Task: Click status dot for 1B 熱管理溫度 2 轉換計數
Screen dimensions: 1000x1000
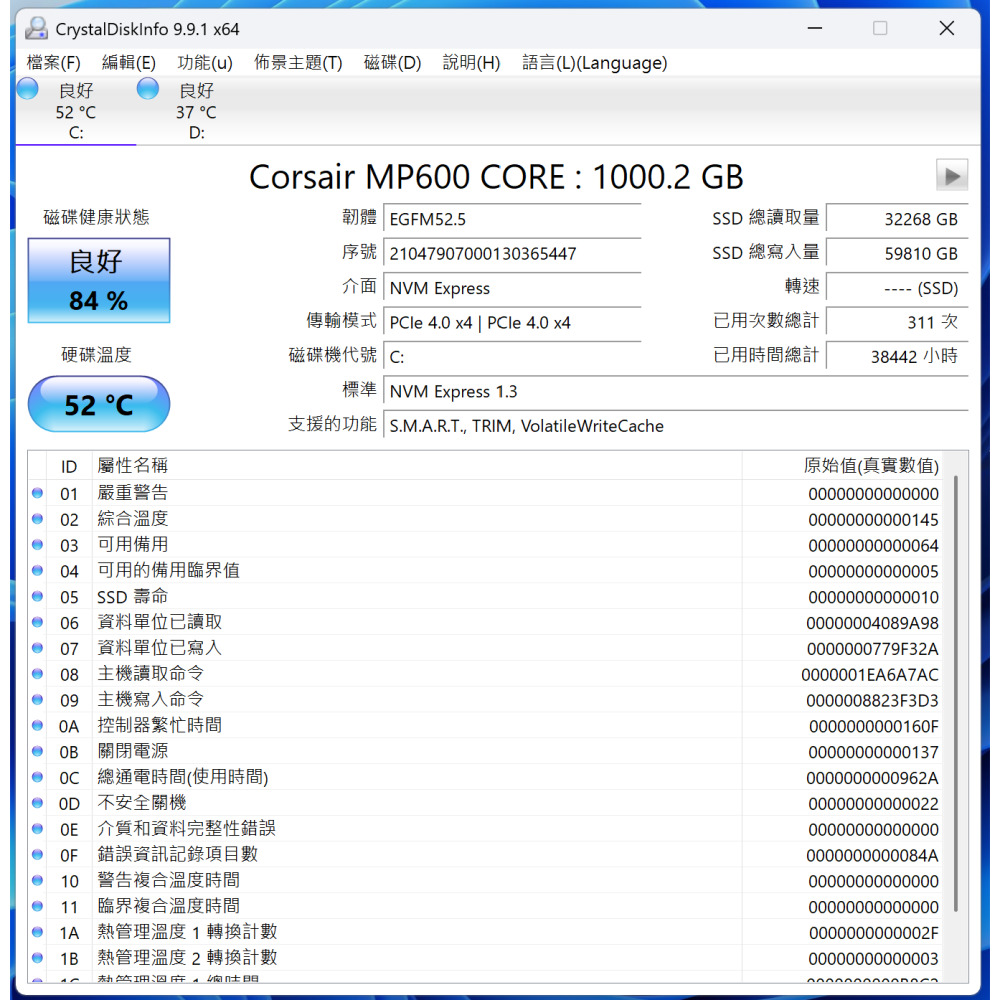Action: coord(38,958)
